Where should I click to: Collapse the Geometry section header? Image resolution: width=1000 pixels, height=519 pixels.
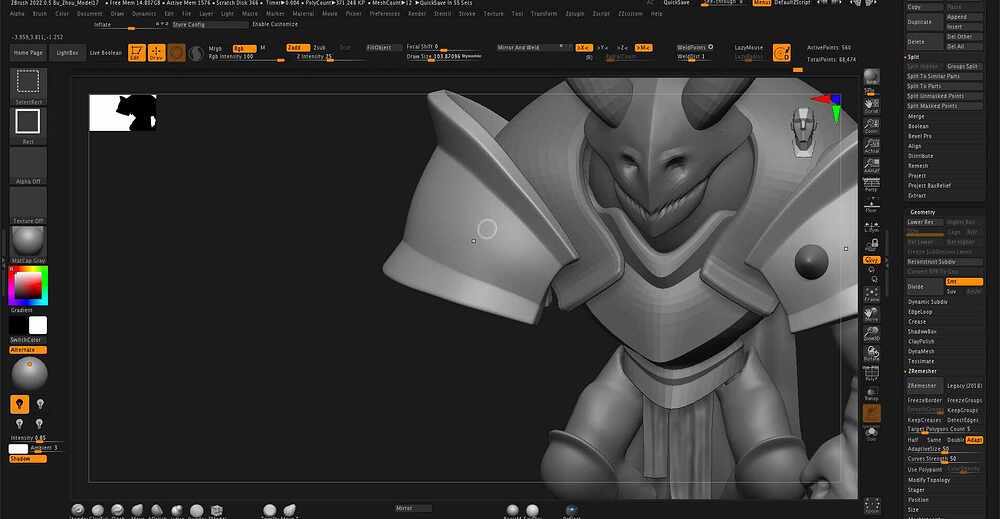click(x=922, y=212)
